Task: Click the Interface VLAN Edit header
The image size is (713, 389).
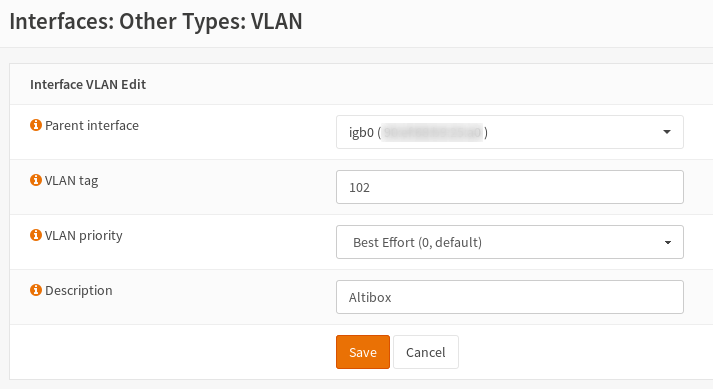Action: (88, 85)
